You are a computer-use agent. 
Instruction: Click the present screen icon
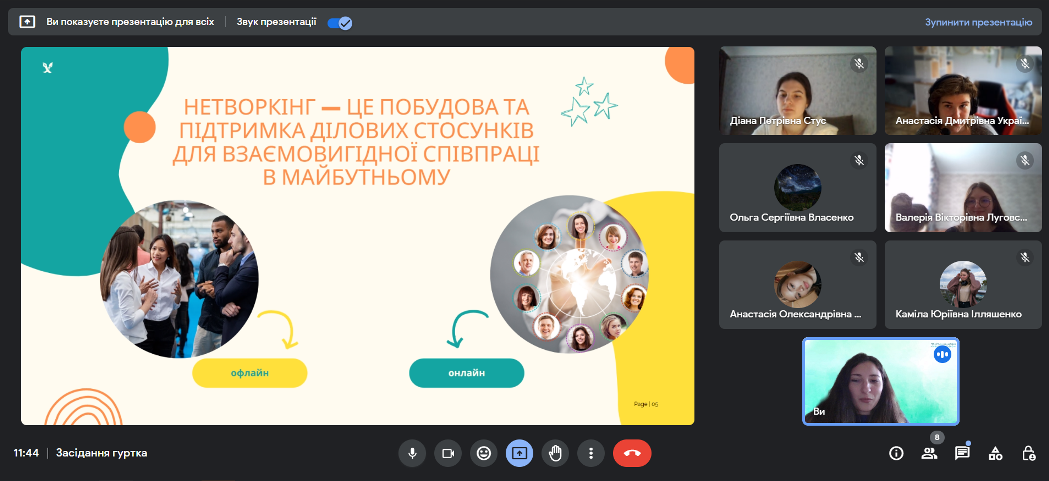(x=519, y=453)
